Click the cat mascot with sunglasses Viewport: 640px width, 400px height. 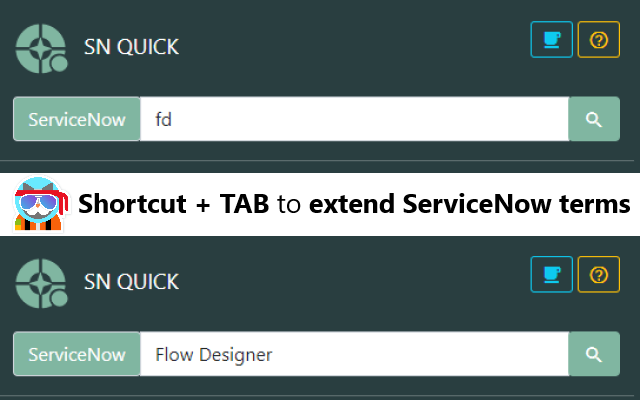tap(39, 205)
